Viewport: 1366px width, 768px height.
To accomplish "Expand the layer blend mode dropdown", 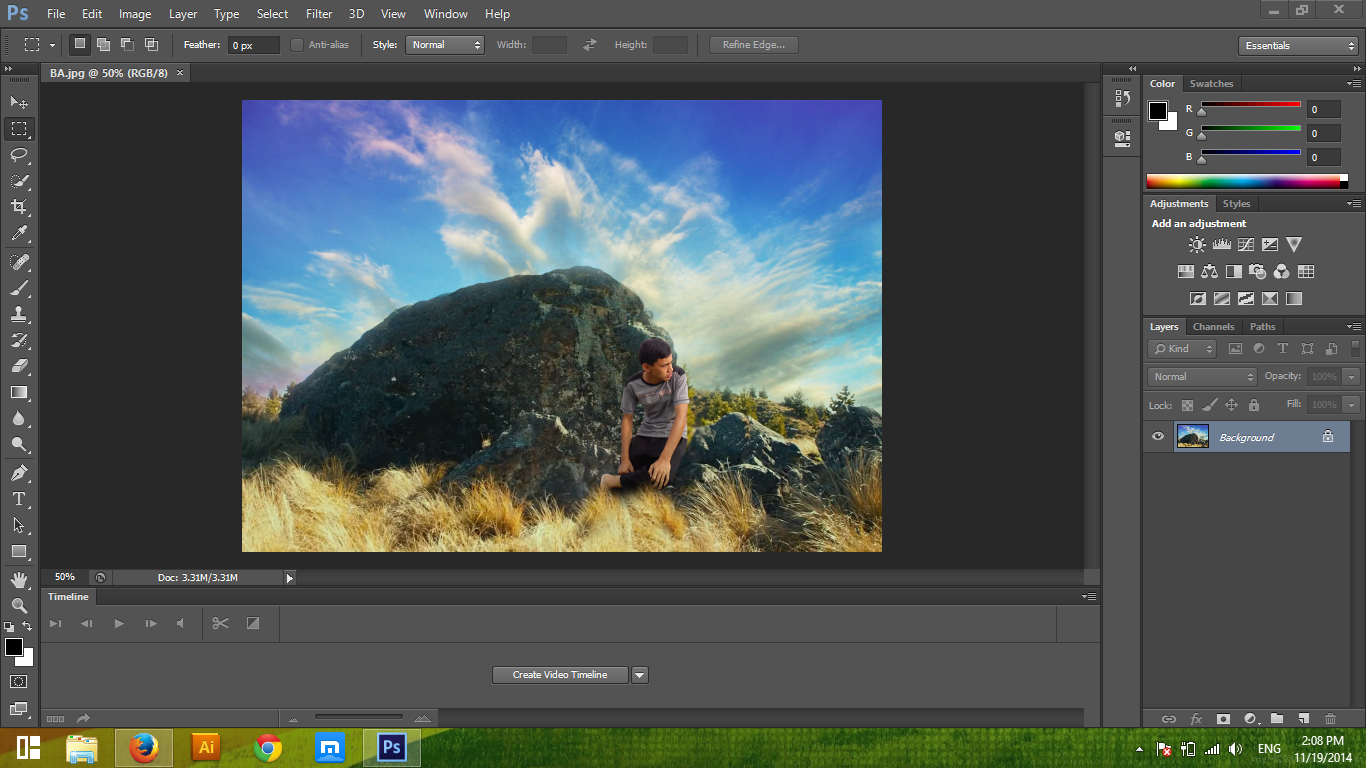I will pyautogui.click(x=1202, y=377).
